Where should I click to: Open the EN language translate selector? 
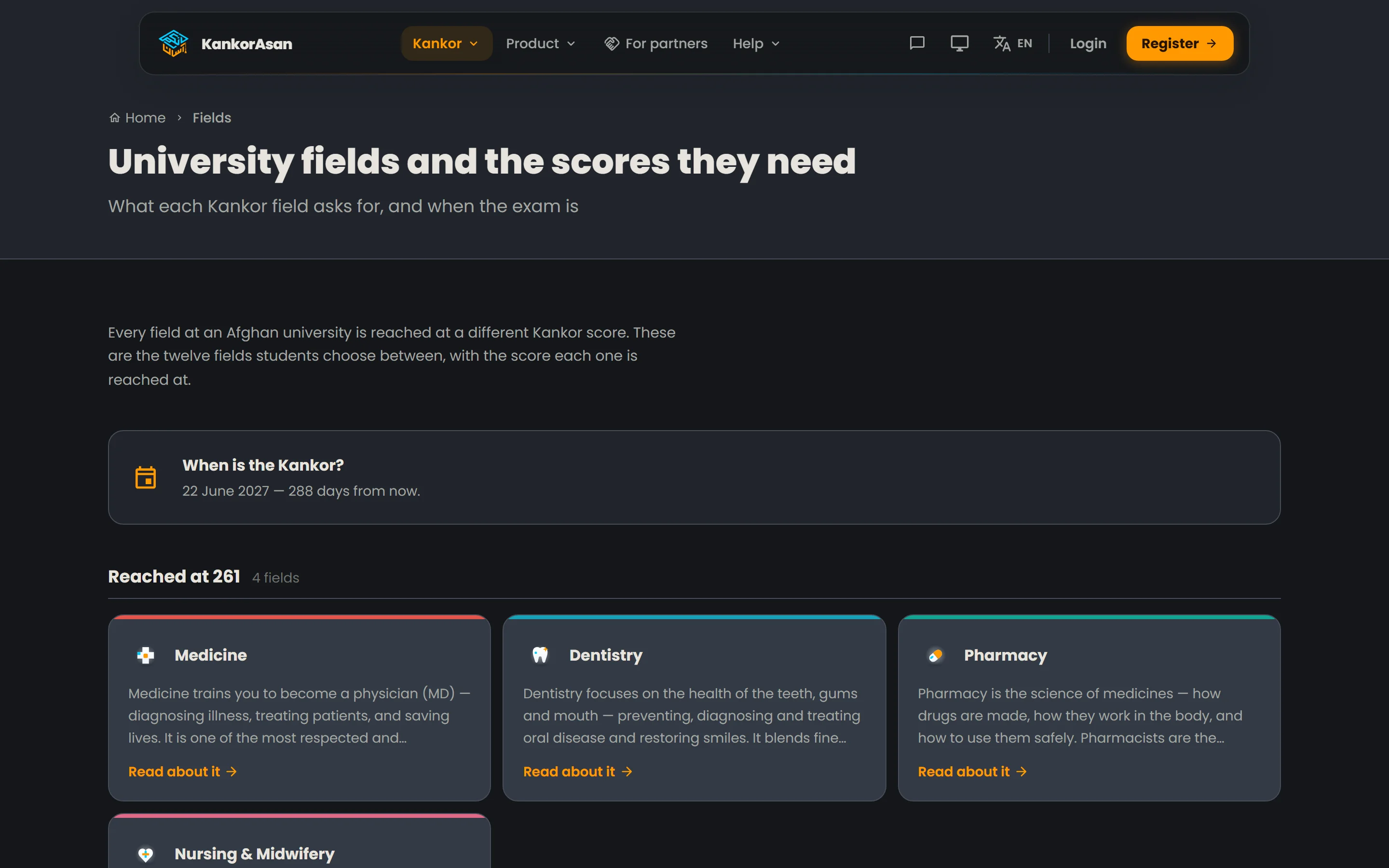(x=1013, y=43)
